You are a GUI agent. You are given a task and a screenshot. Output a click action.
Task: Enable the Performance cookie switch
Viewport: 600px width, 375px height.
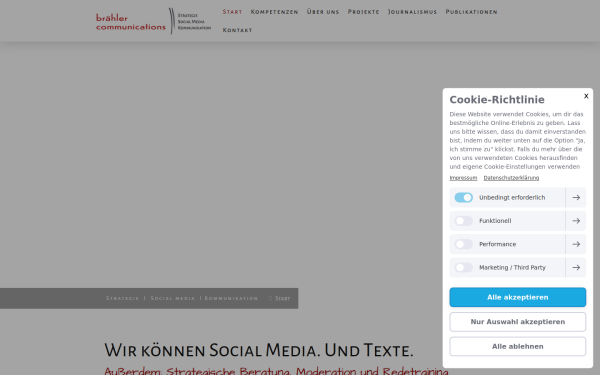(463, 244)
